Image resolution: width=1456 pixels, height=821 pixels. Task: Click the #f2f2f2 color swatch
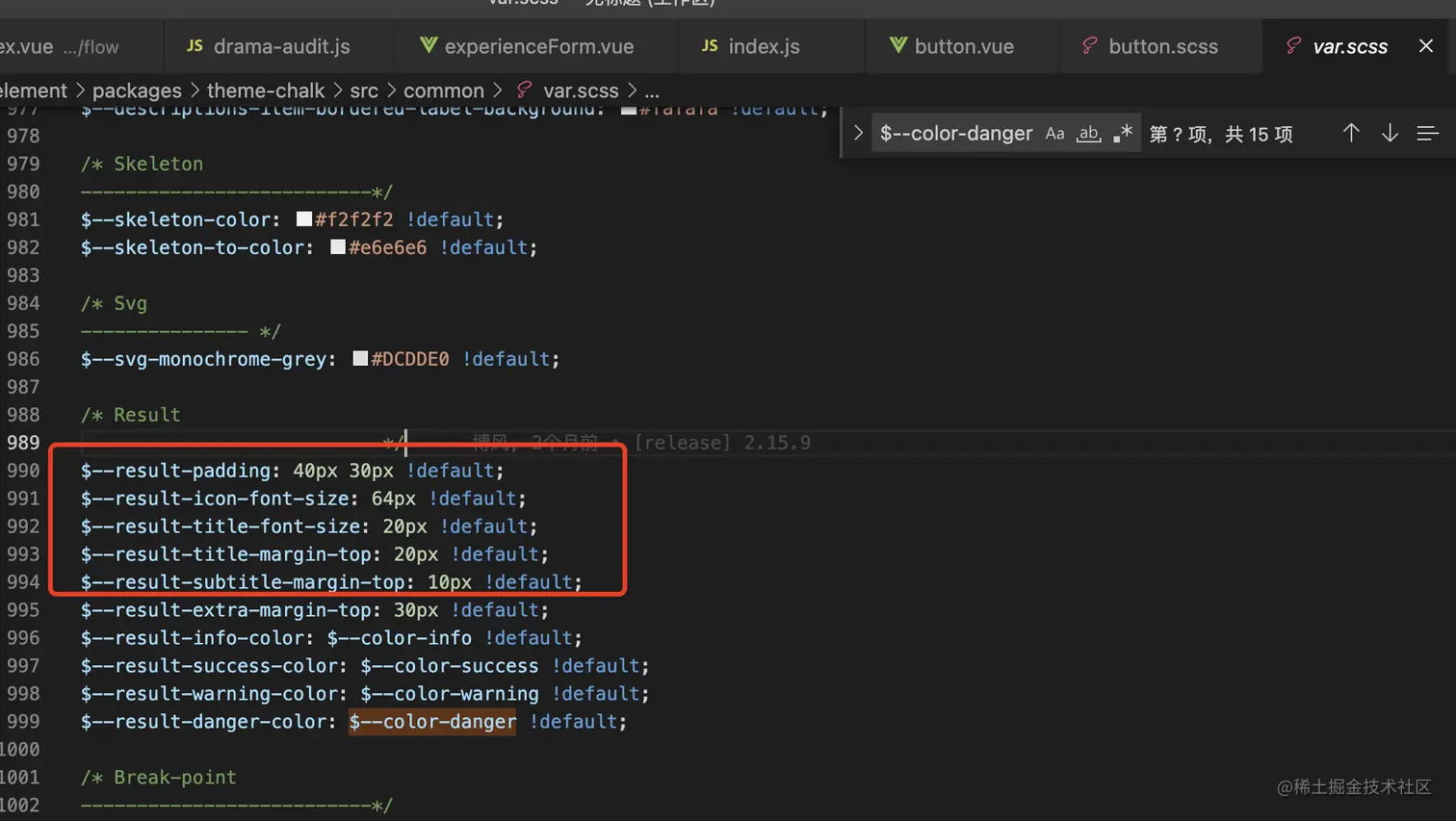coord(304,218)
